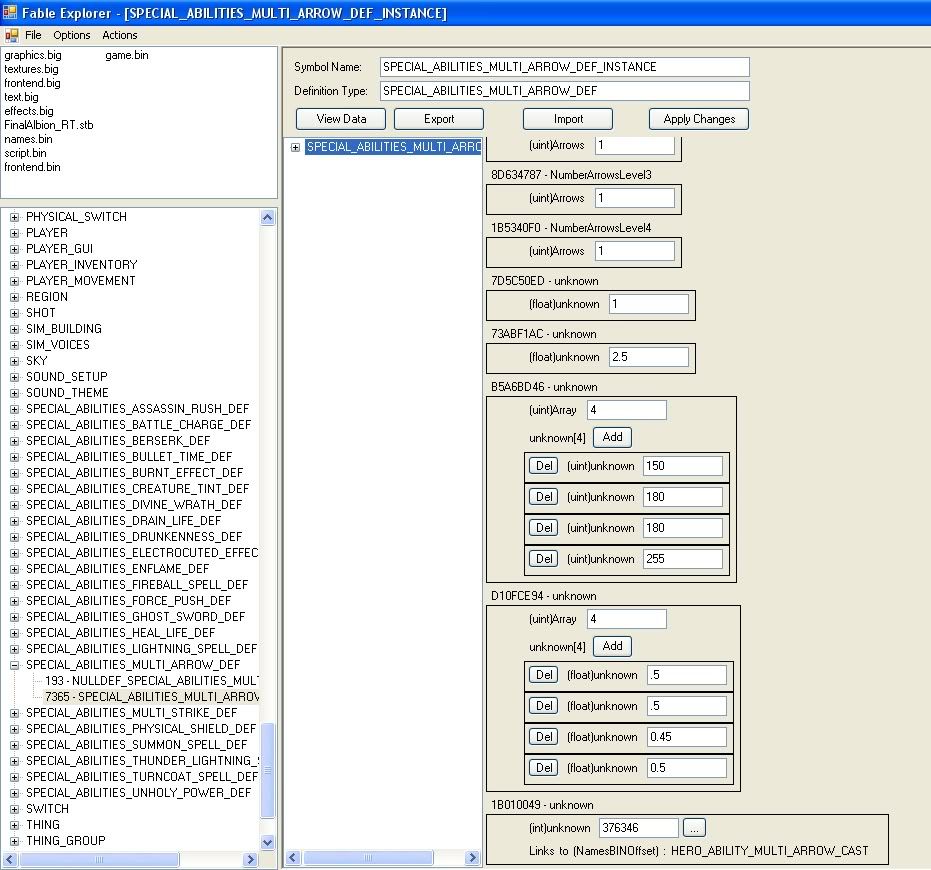Viewport: 931px width, 870px height.
Task: Expand the SKY tree node
Action: coord(14,361)
